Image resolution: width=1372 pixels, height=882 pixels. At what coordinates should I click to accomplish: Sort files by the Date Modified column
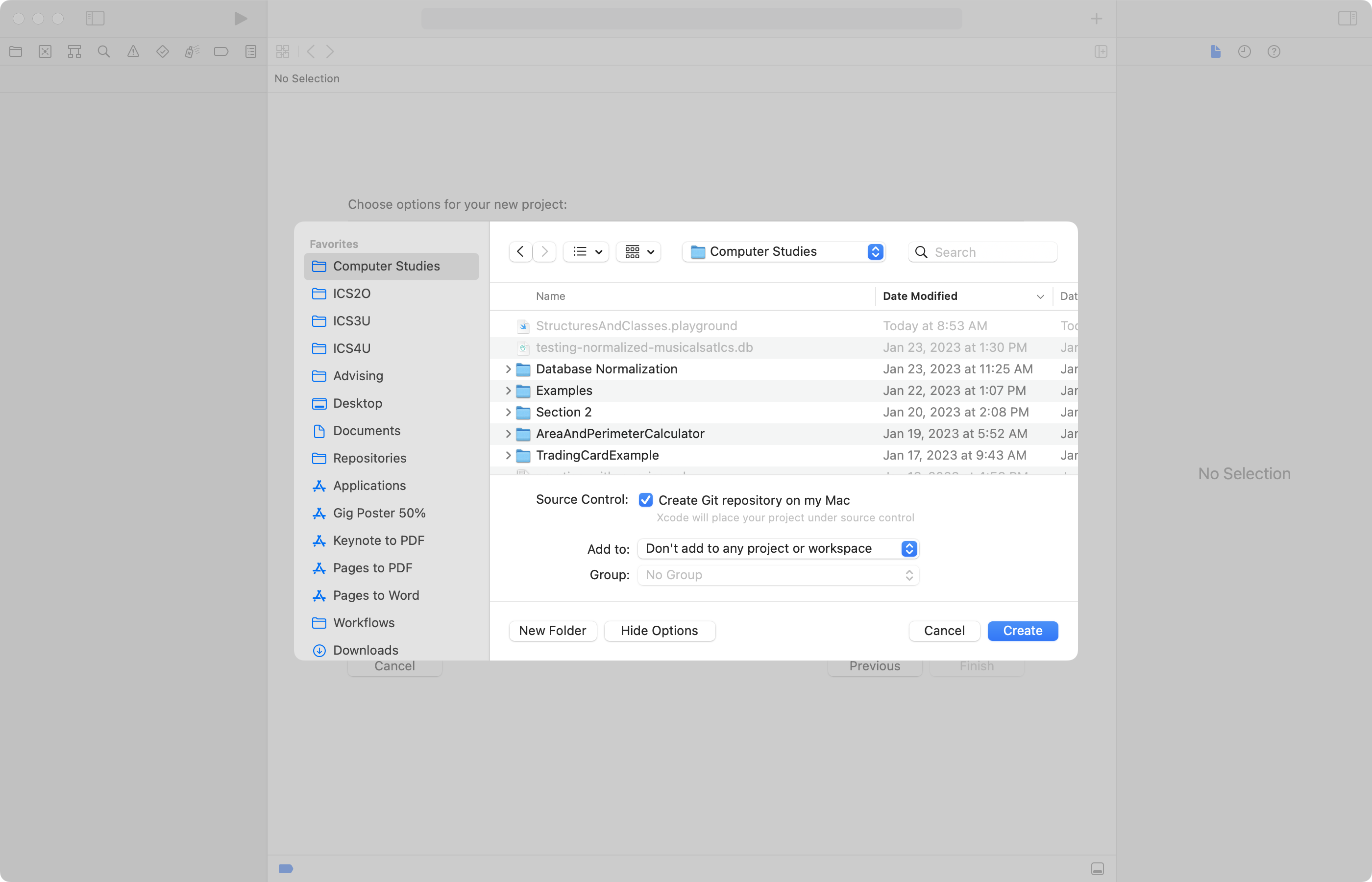click(x=920, y=296)
